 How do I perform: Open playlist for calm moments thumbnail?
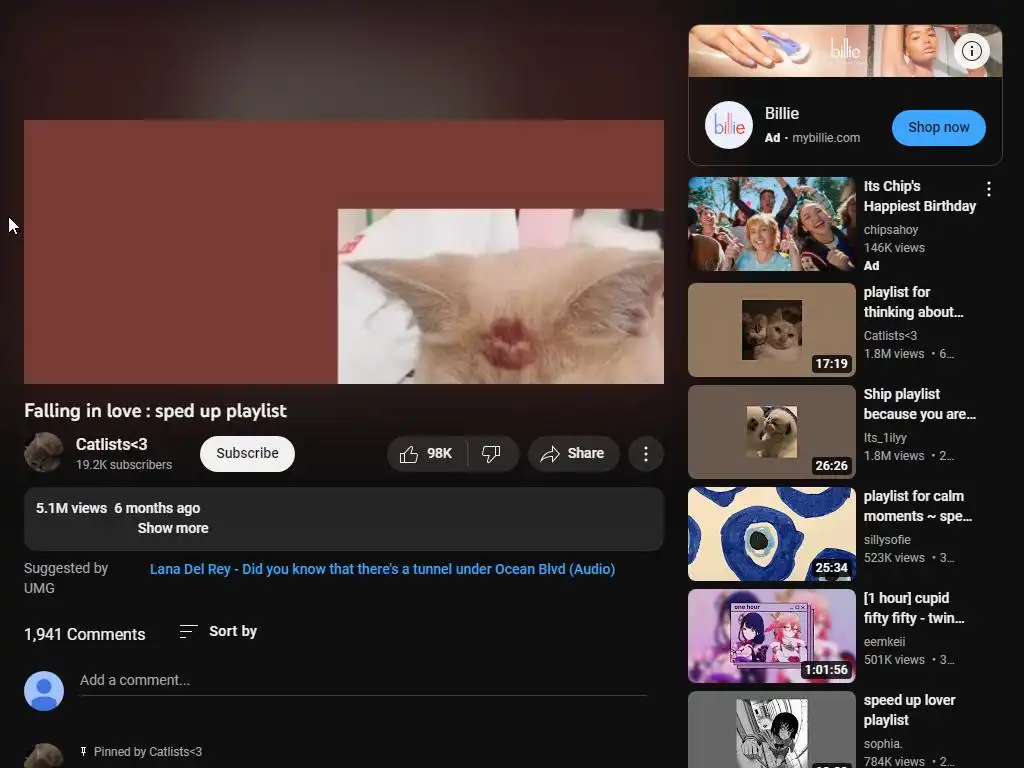[x=771, y=534]
